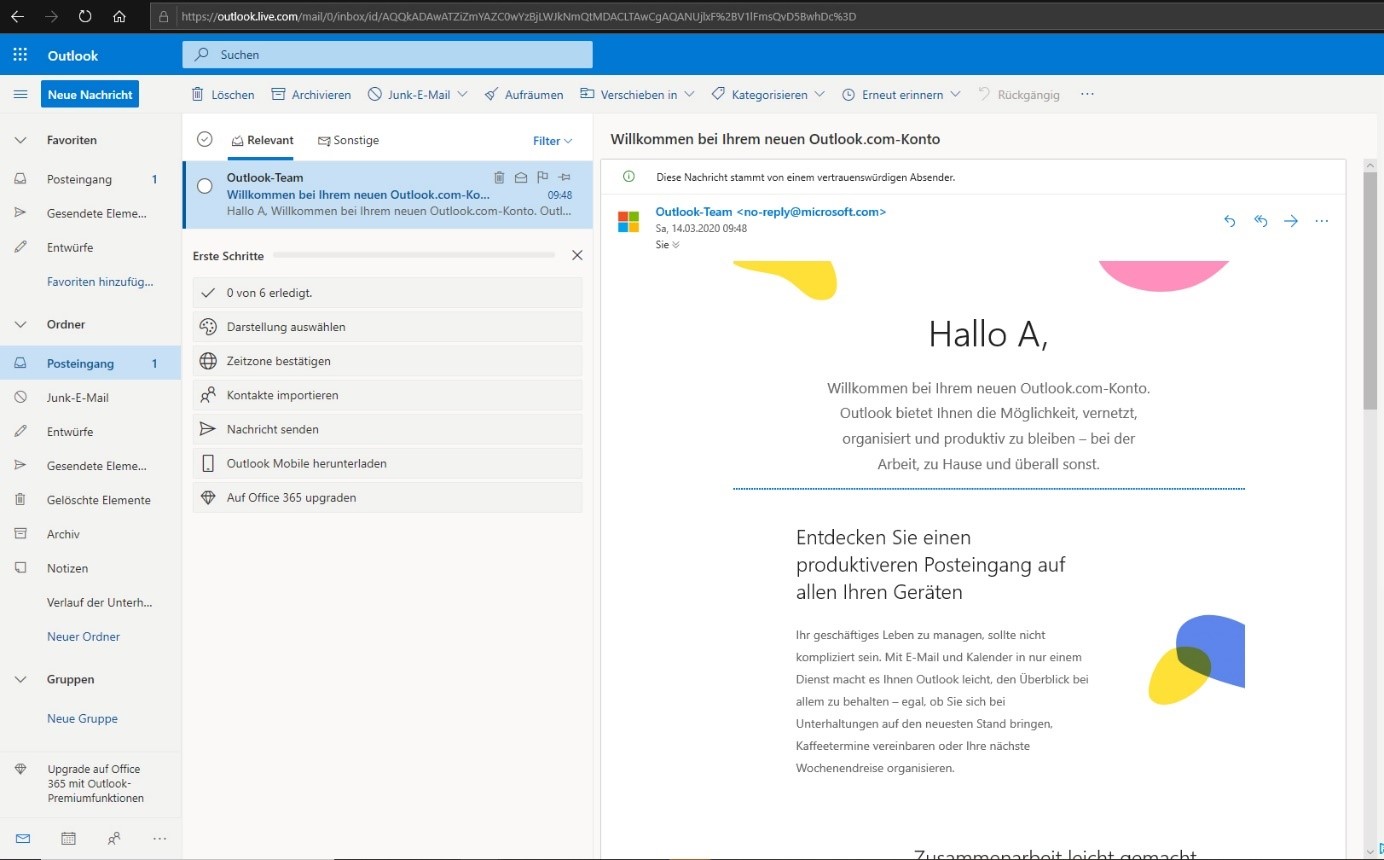Expand the Junk-E-Mail dropdown arrow
Viewport: 1384px width, 860px height.
[462, 95]
